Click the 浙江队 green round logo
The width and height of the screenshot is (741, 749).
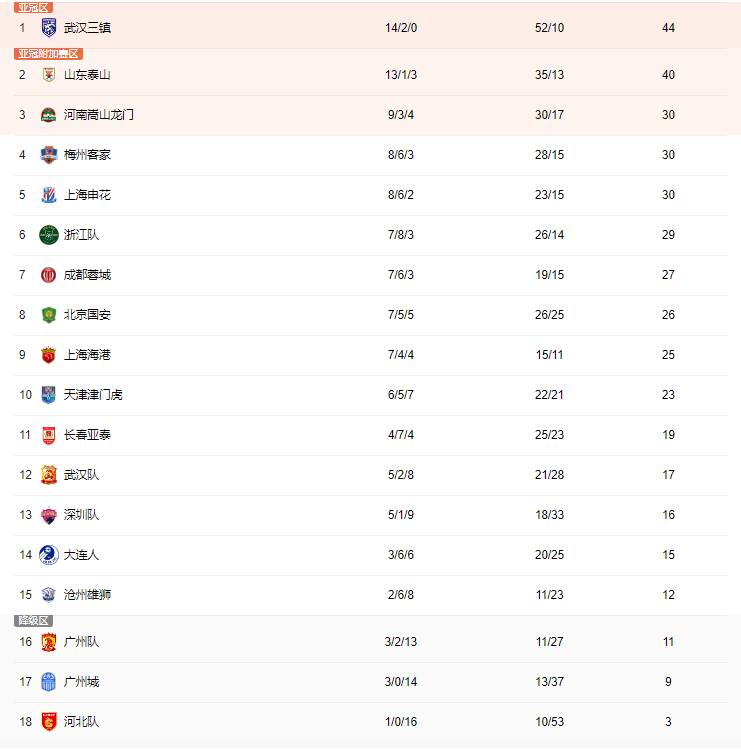[49, 235]
